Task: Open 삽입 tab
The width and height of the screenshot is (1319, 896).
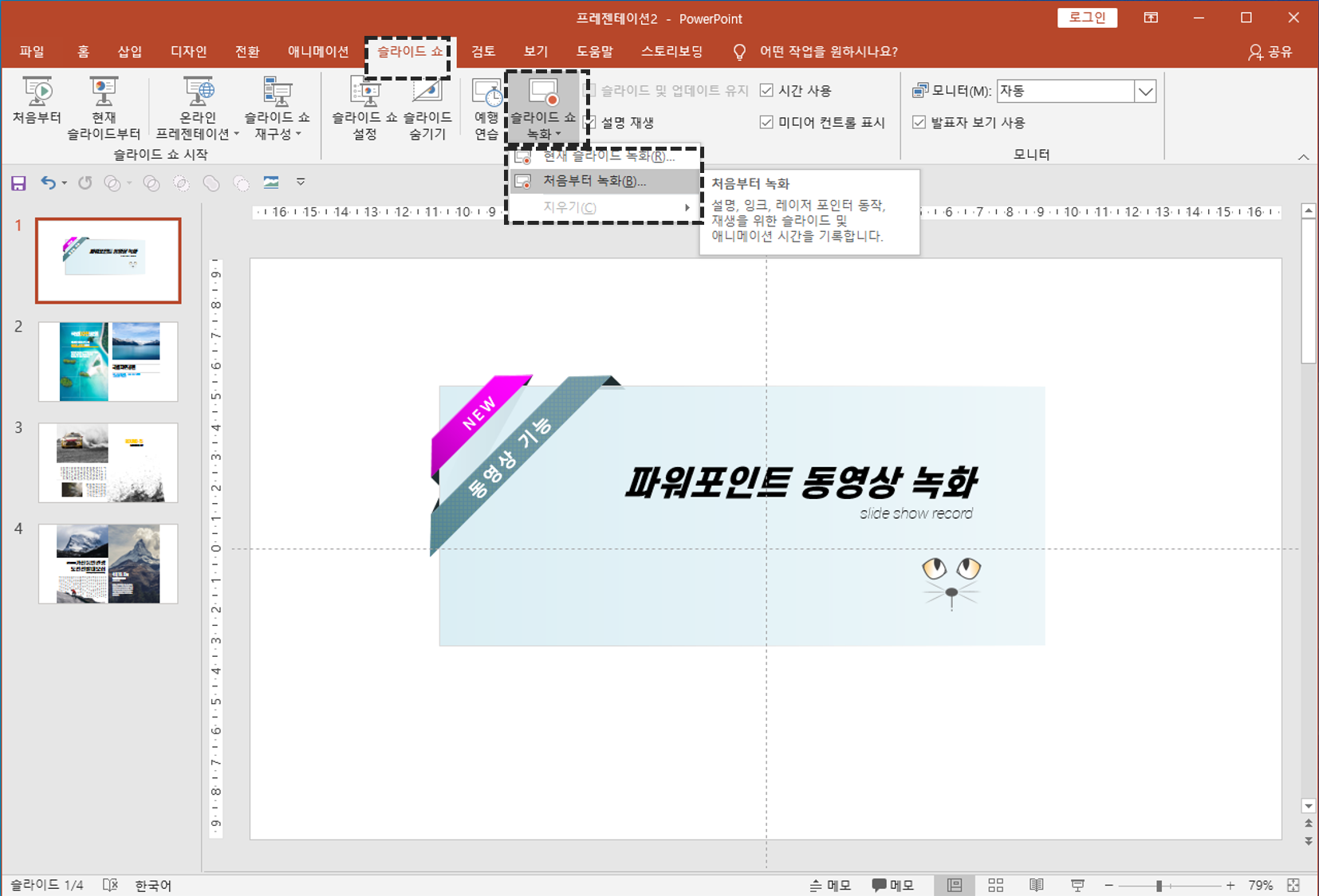Action: tap(129, 52)
